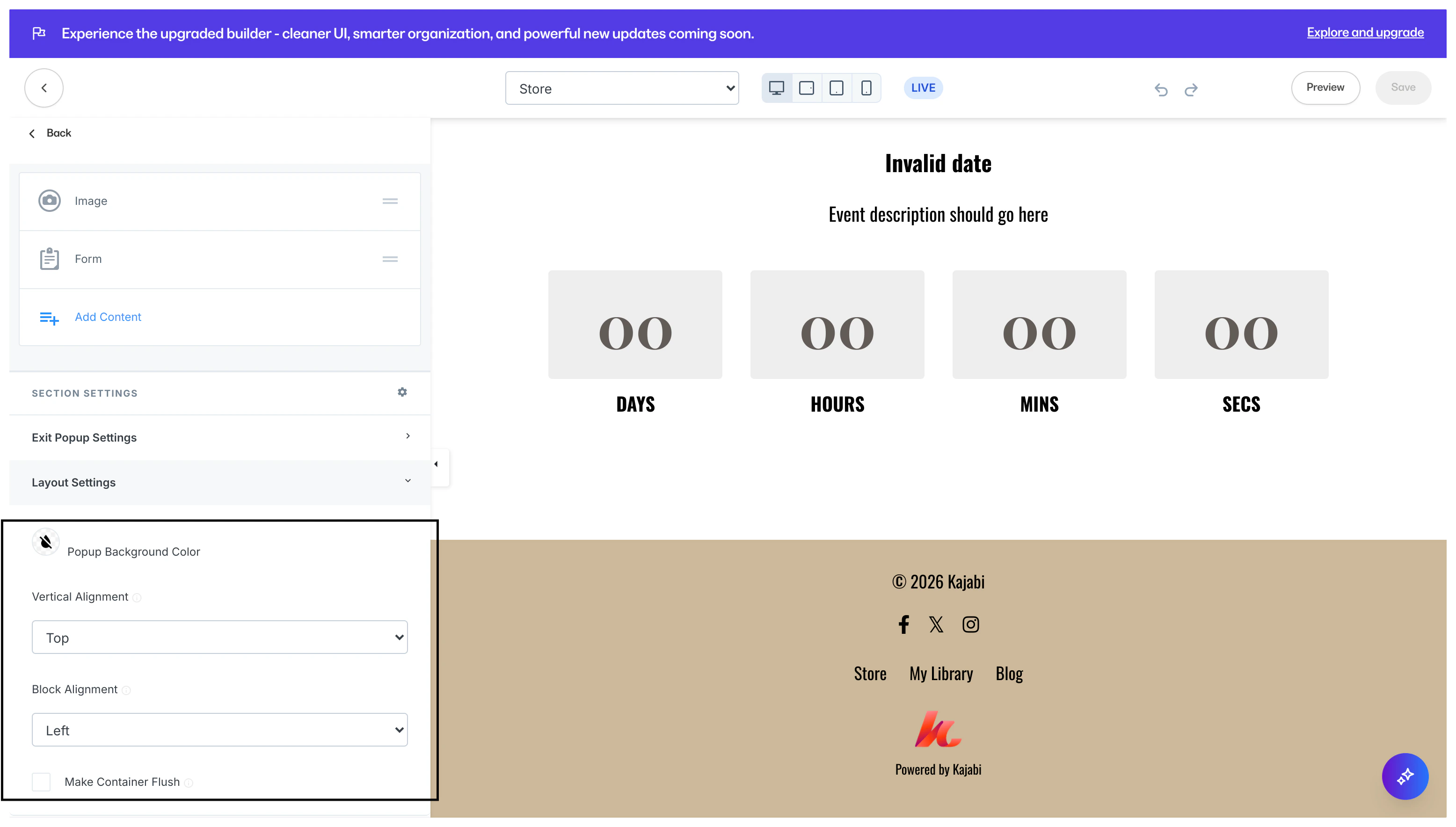The image size is (1456, 827).
Task: Undo the last change
Action: (1161, 90)
